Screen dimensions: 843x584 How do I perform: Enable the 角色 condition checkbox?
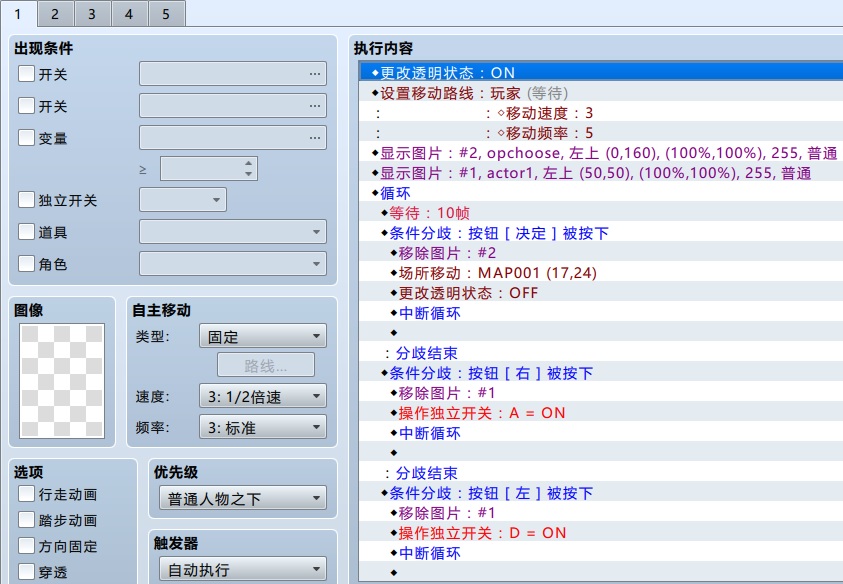click(x=26, y=263)
